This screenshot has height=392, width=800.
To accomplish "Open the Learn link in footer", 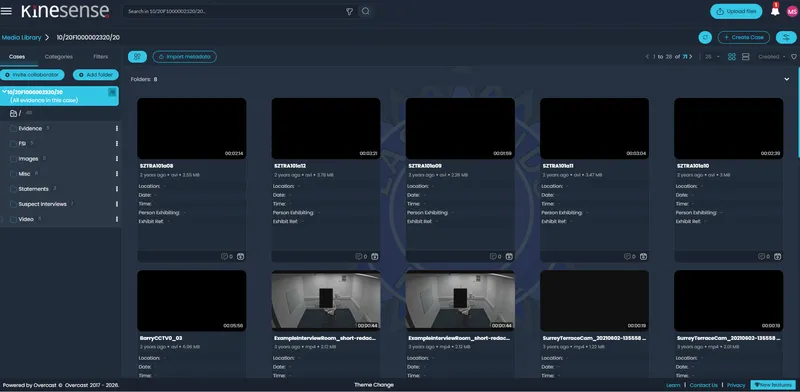I will (673, 385).
